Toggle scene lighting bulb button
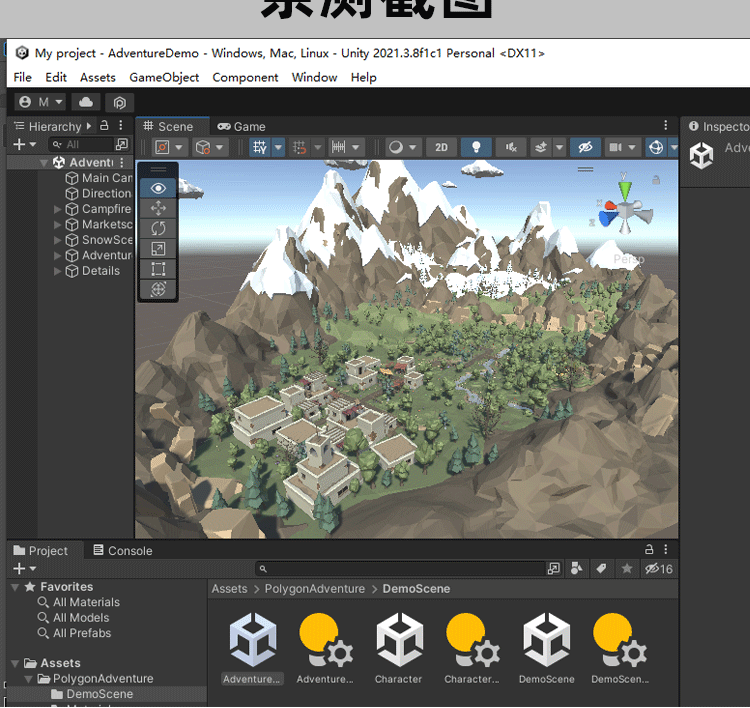The height and width of the screenshot is (708, 750). [x=476, y=147]
